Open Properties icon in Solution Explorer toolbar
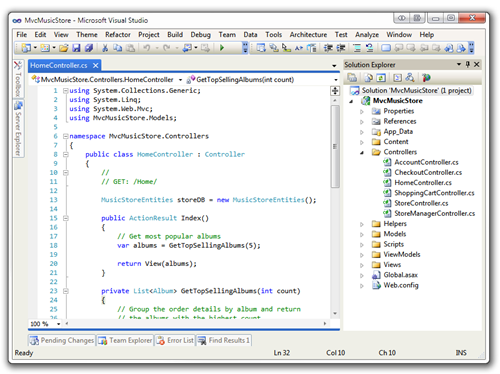 click(x=352, y=78)
